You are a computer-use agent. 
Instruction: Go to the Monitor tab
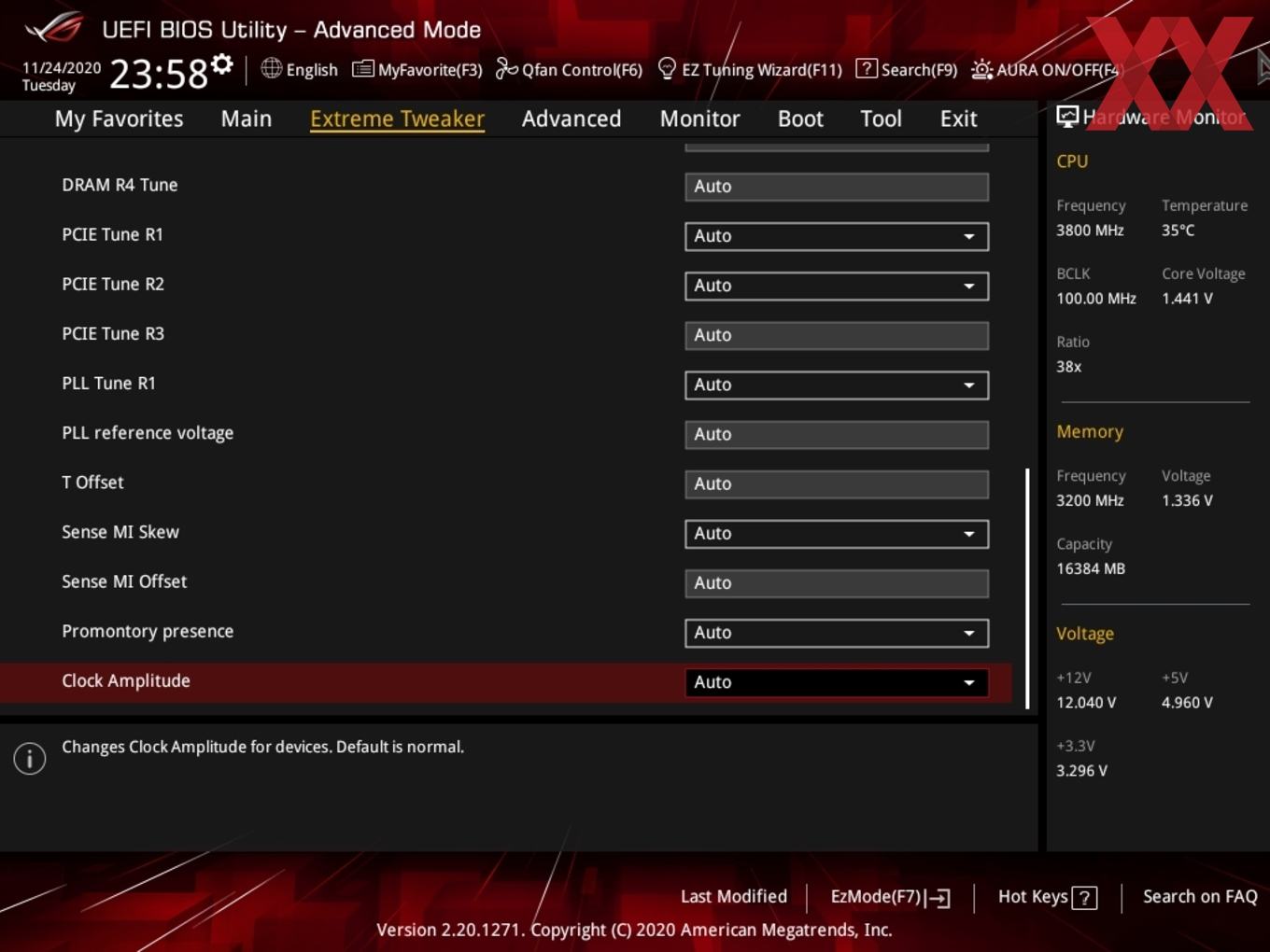click(x=699, y=119)
